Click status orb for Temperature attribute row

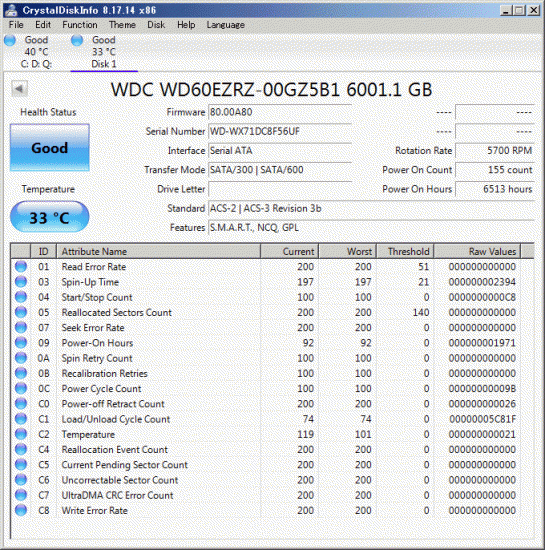pos(21,434)
